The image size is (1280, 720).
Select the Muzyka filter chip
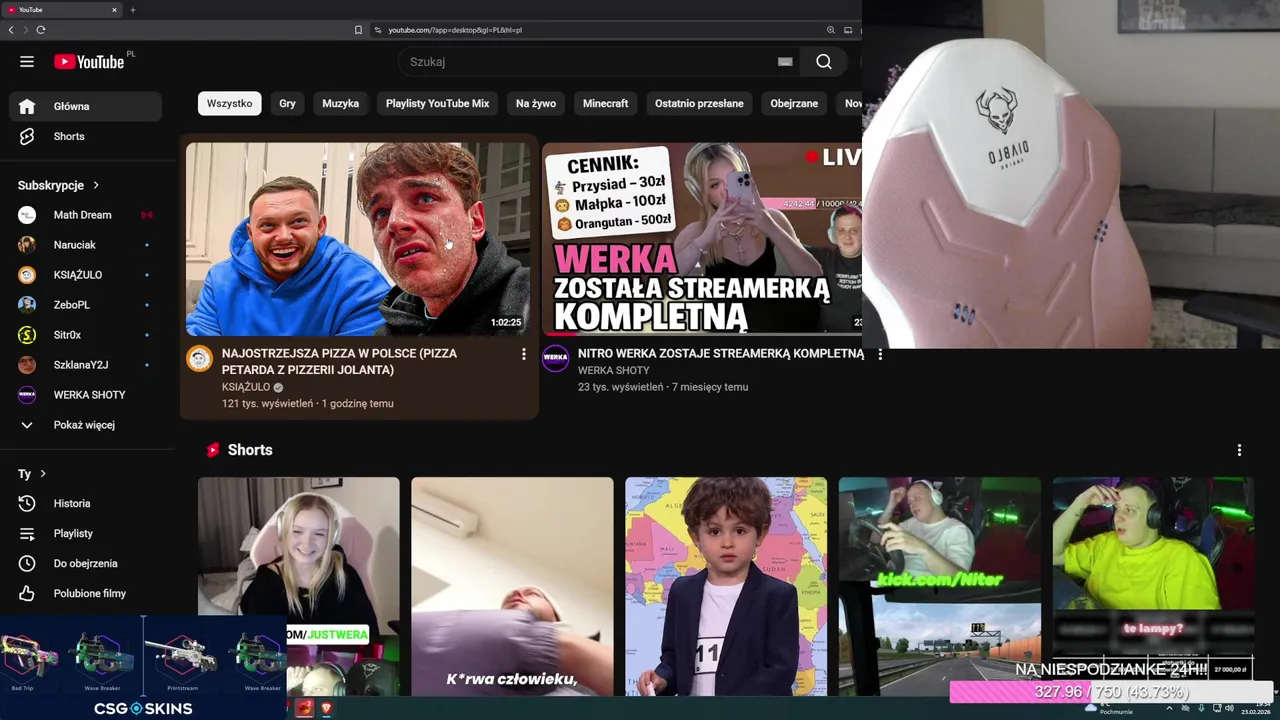tap(340, 103)
